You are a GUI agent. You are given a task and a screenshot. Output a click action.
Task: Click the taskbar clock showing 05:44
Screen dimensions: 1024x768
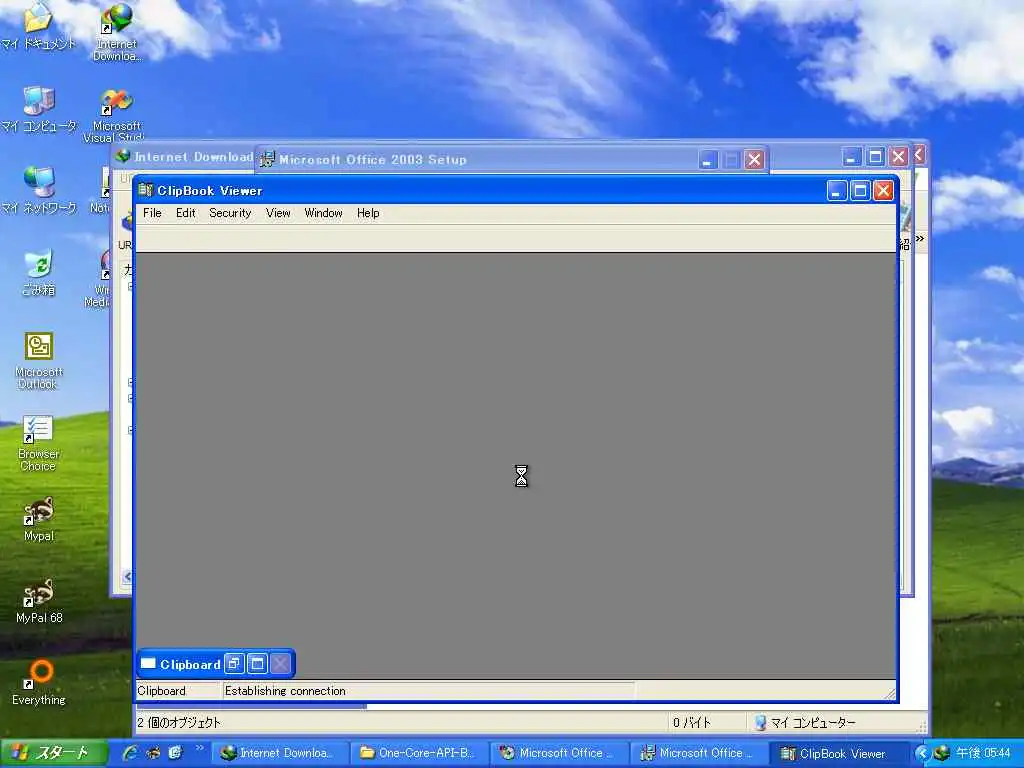pos(983,753)
